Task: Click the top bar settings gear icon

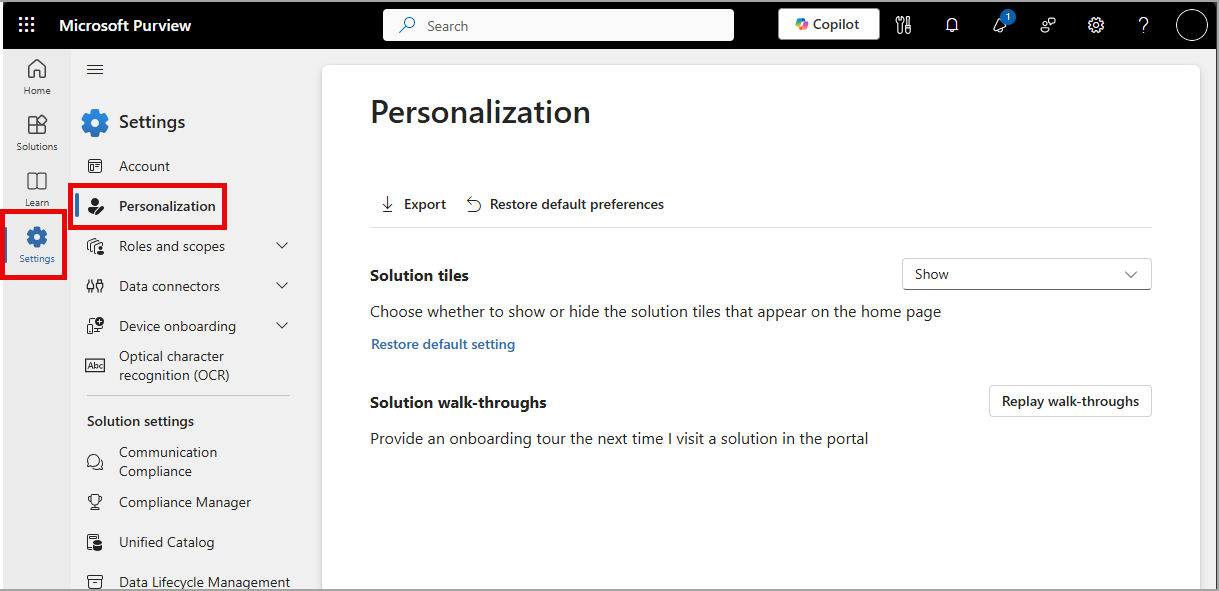Action: coord(1096,25)
